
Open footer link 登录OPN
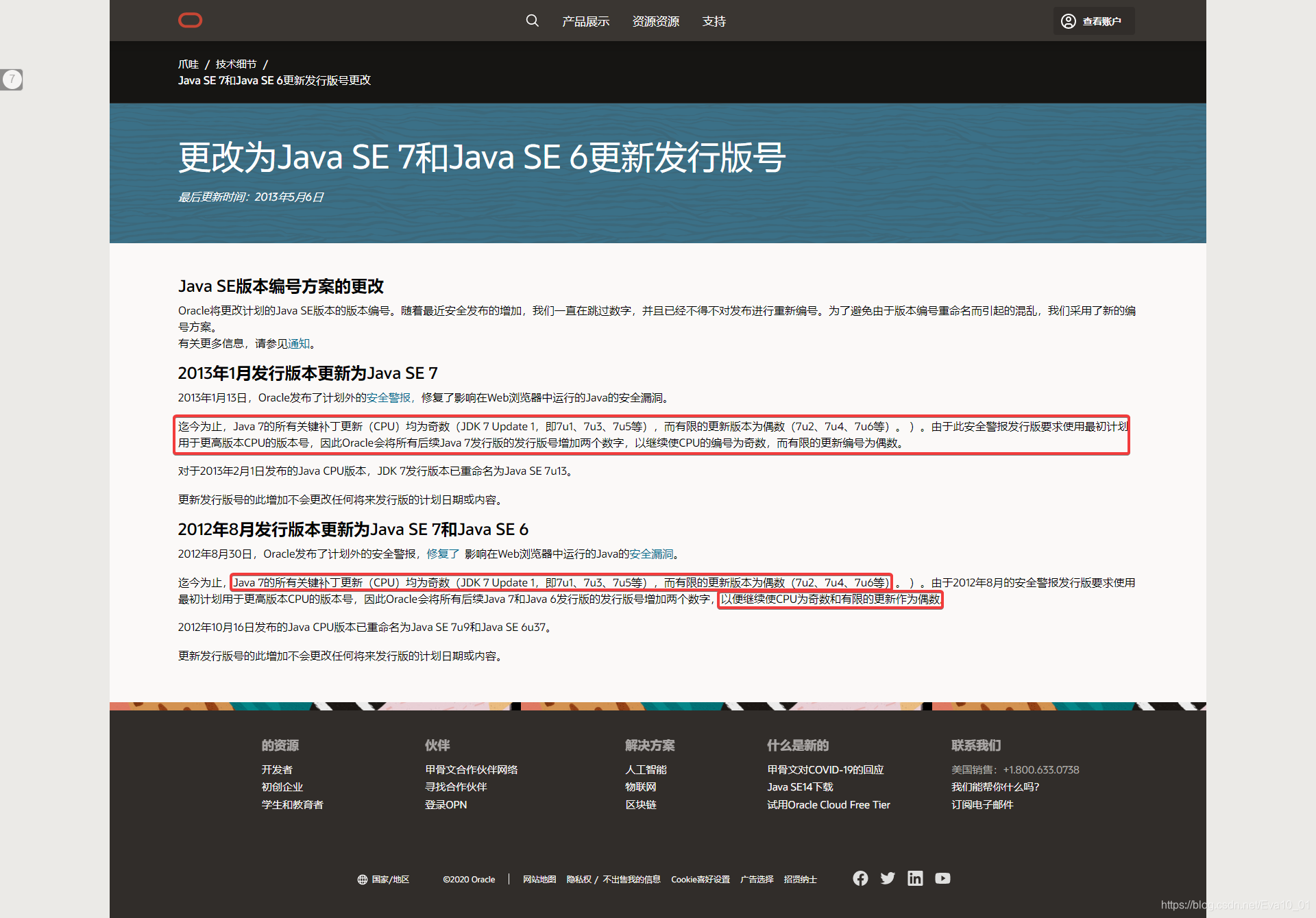pyautogui.click(x=446, y=804)
